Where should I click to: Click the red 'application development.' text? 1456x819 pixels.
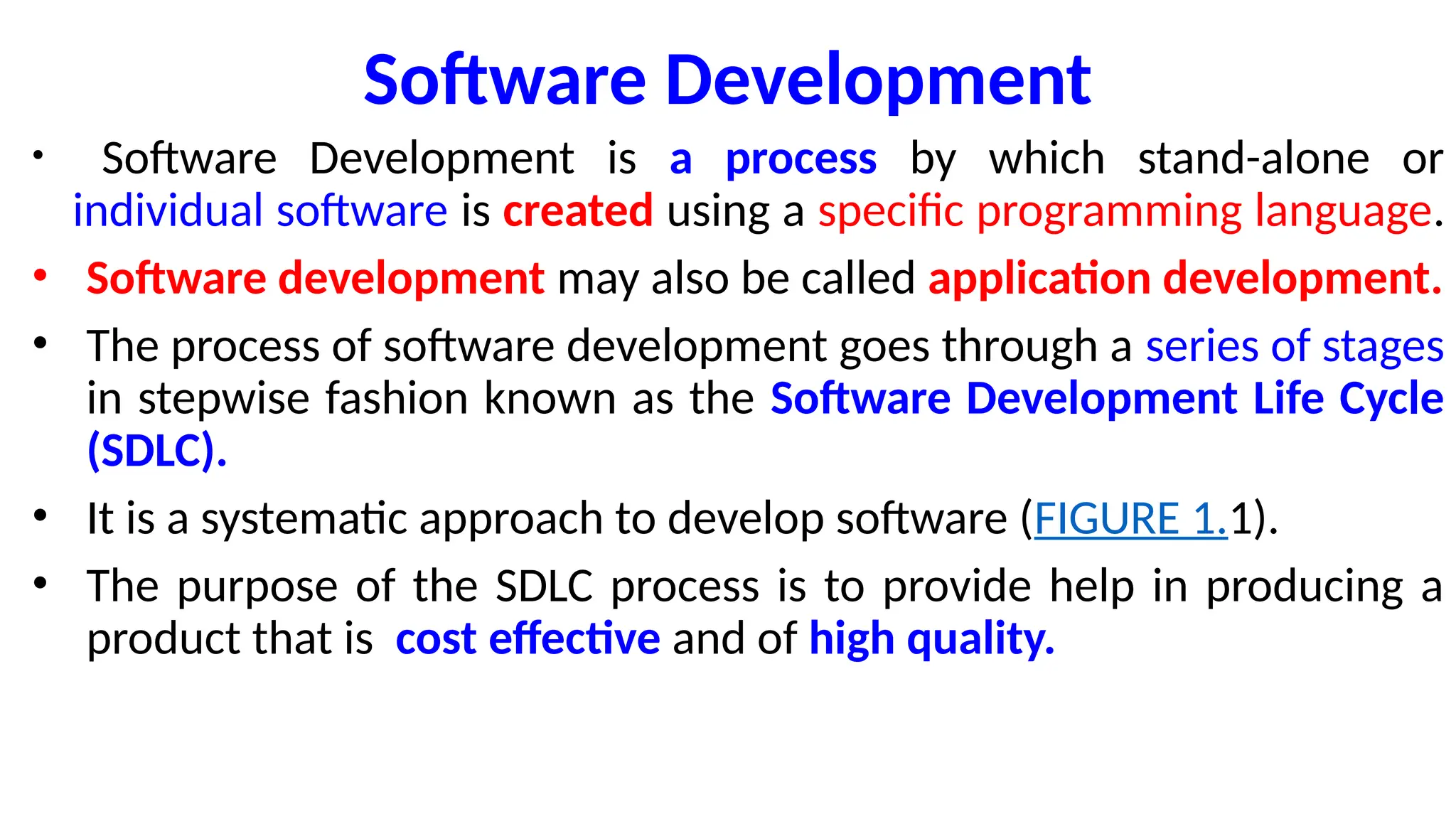click(x=1185, y=278)
